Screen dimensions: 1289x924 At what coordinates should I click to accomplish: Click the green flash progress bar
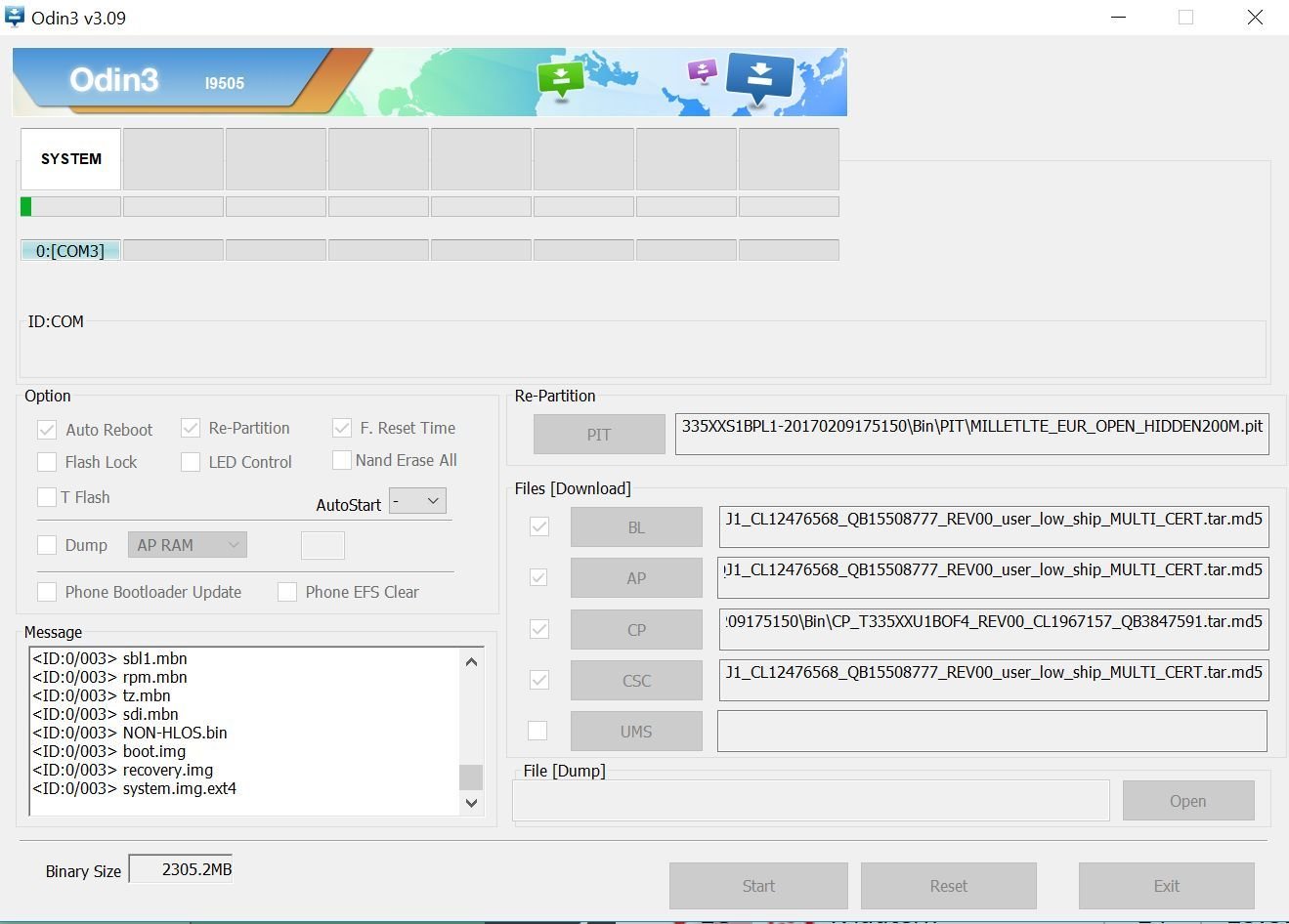pos(70,207)
